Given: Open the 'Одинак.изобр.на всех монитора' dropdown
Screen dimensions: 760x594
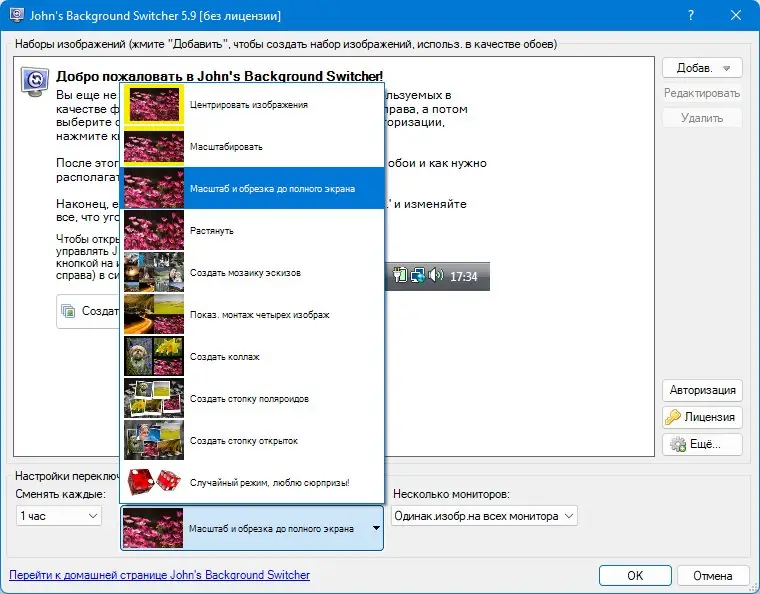Looking at the screenshot, I should [x=484, y=516].
